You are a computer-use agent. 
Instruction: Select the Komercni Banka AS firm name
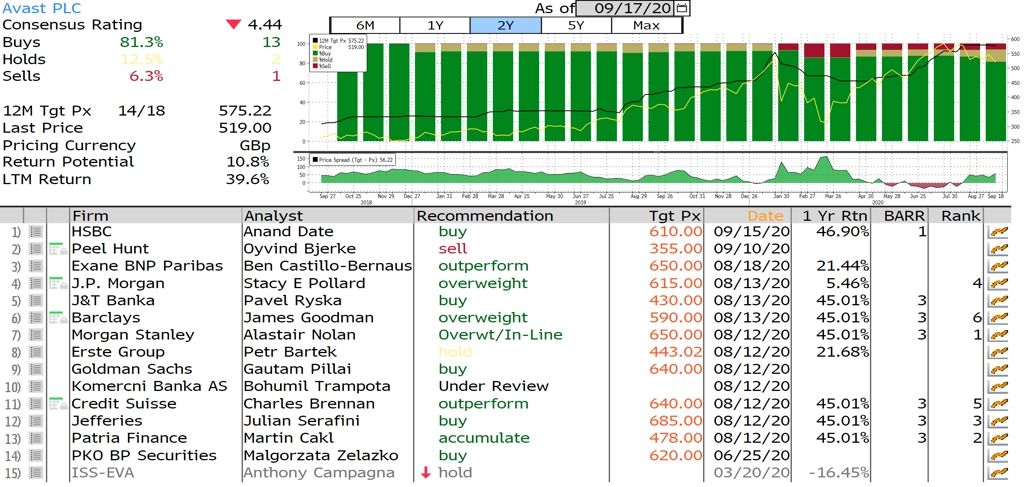[x=150, y=386]
